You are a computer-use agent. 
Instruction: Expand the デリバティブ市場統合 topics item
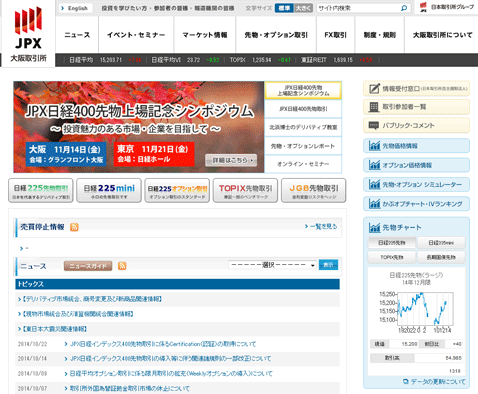point(90,299)
